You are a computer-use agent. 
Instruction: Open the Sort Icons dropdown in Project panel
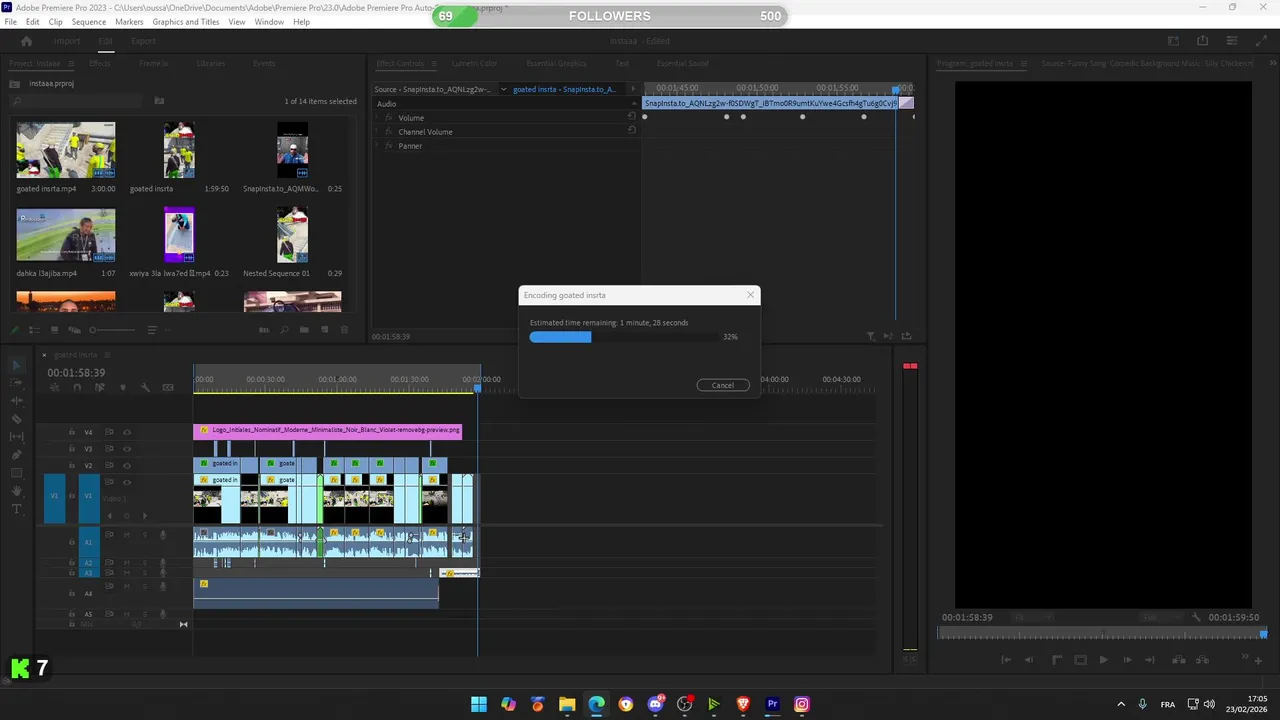(x=152, y=330)
